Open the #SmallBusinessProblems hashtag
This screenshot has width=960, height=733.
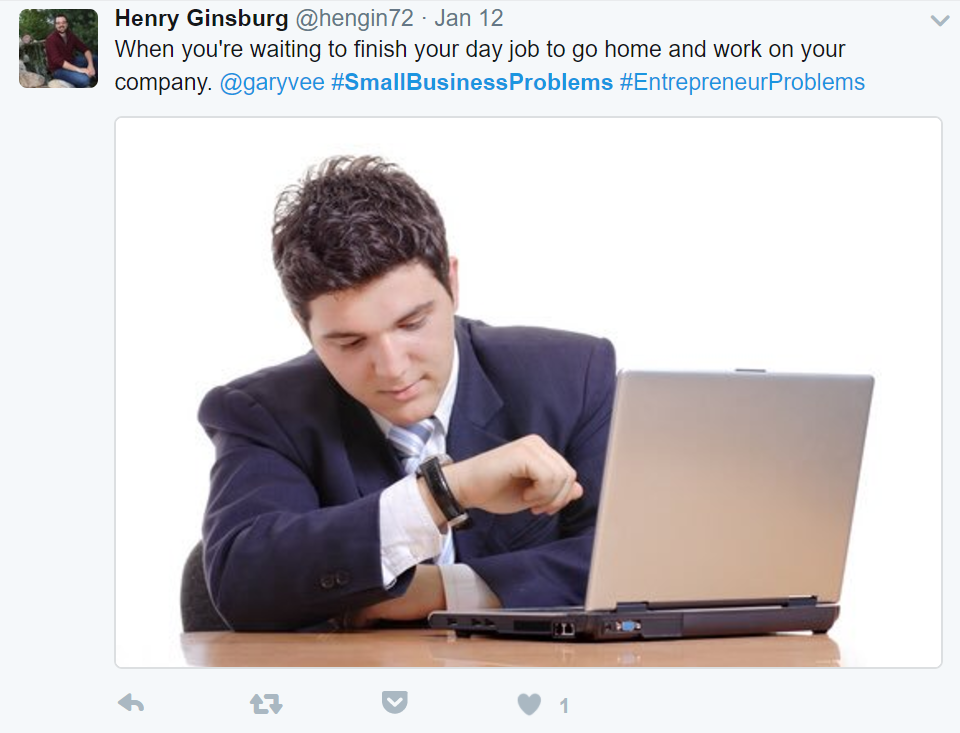pos(472,82)
